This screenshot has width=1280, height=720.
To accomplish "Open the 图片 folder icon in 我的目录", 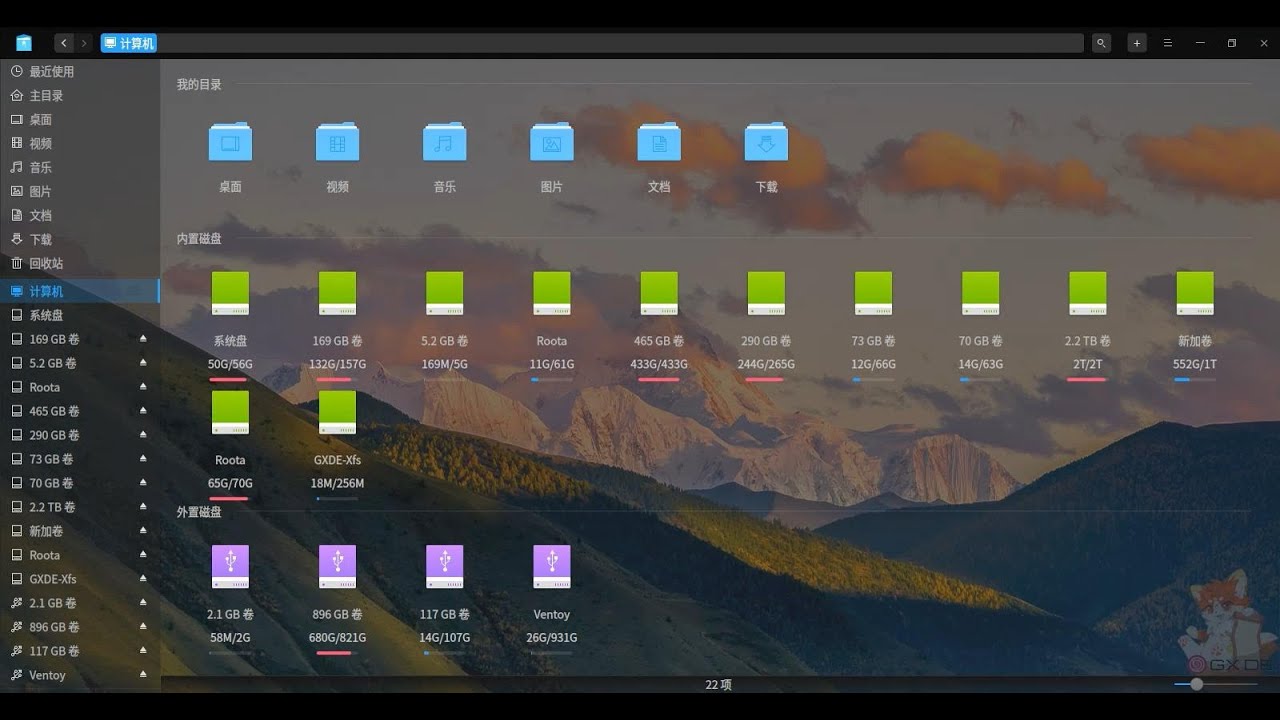I will coord(551,143).
